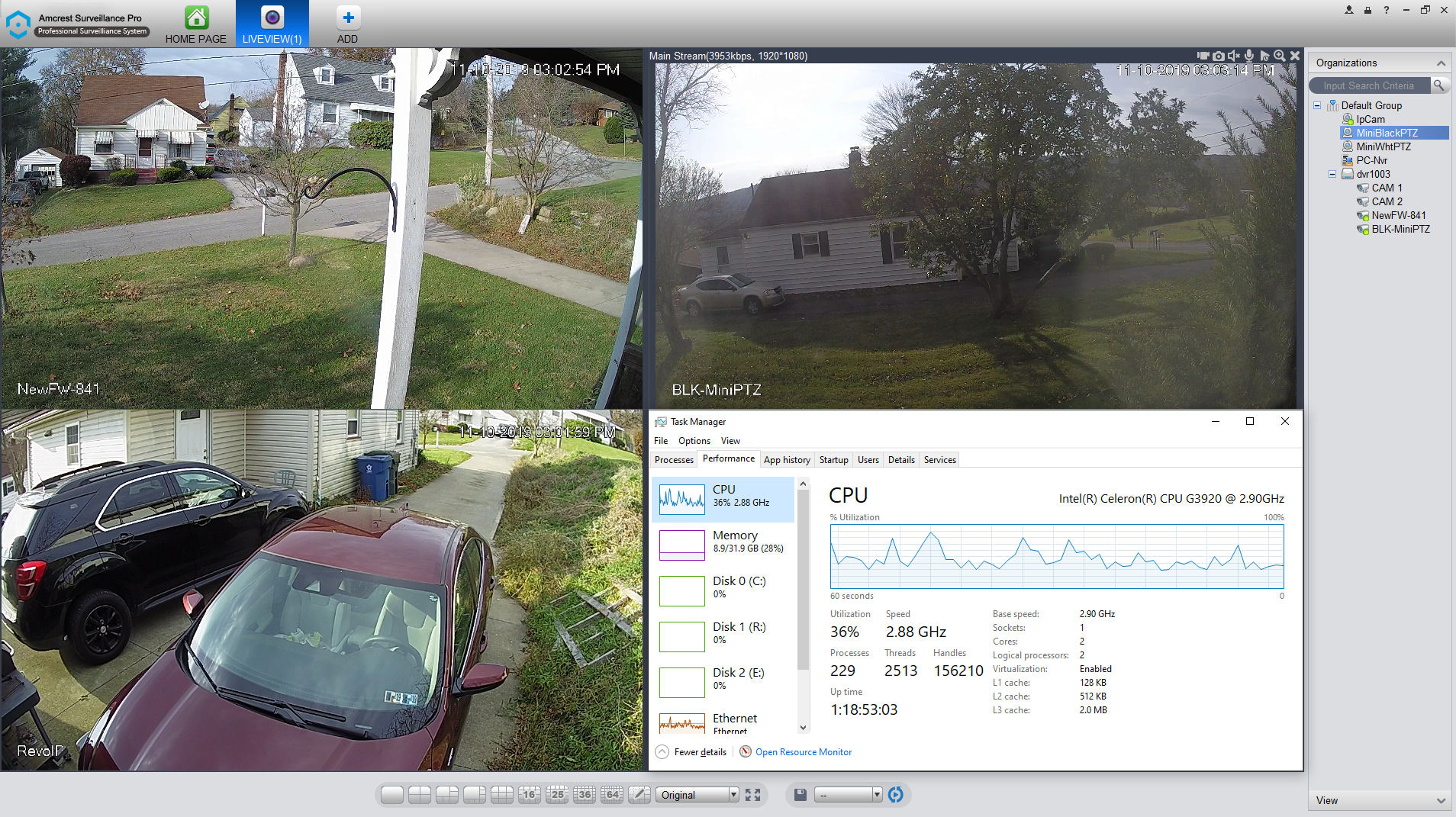Enter full screen view mode
The image size is (1456, 817).
click(x=753, y=795)
